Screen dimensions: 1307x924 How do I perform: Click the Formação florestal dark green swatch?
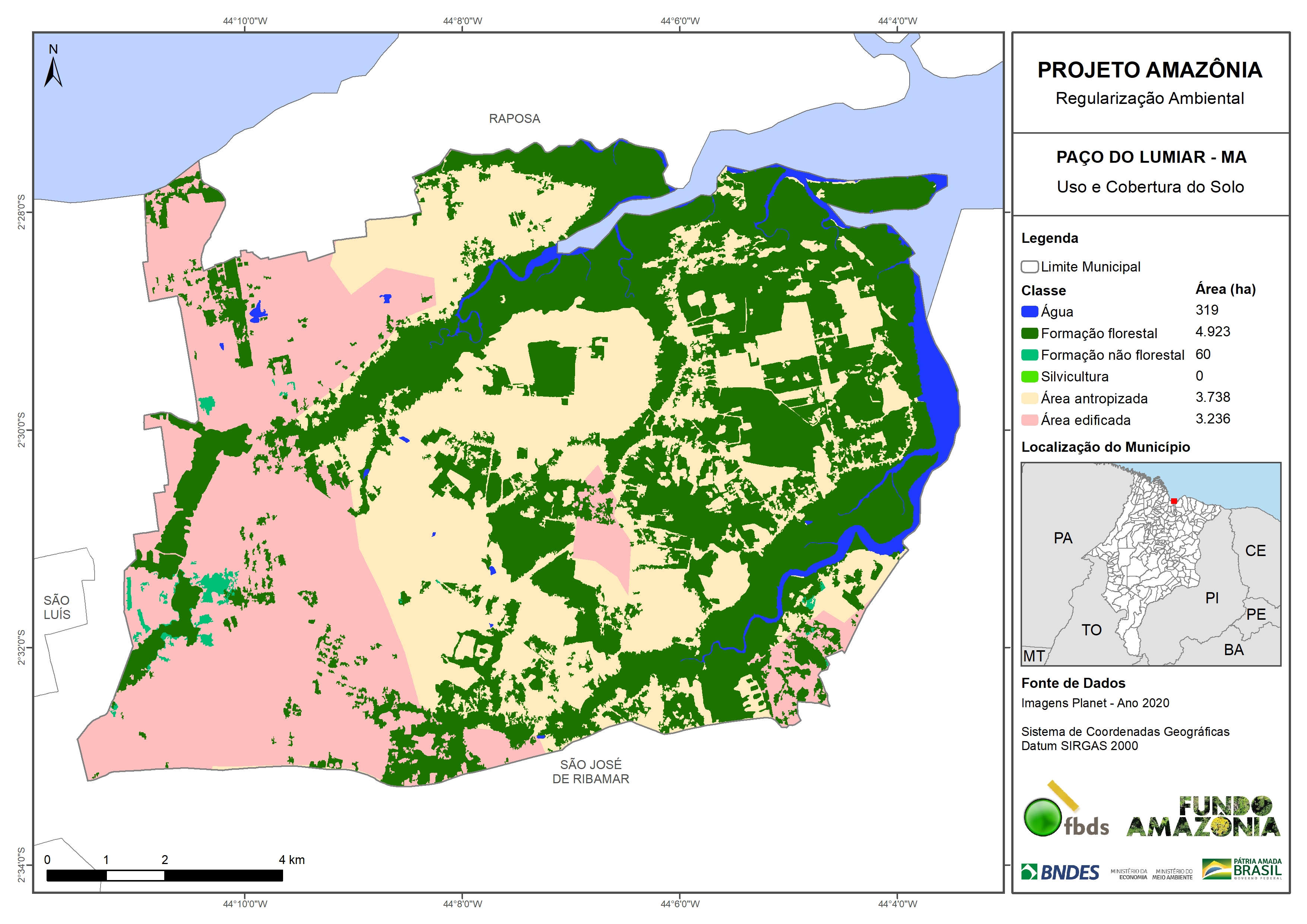click(1029, 334)
